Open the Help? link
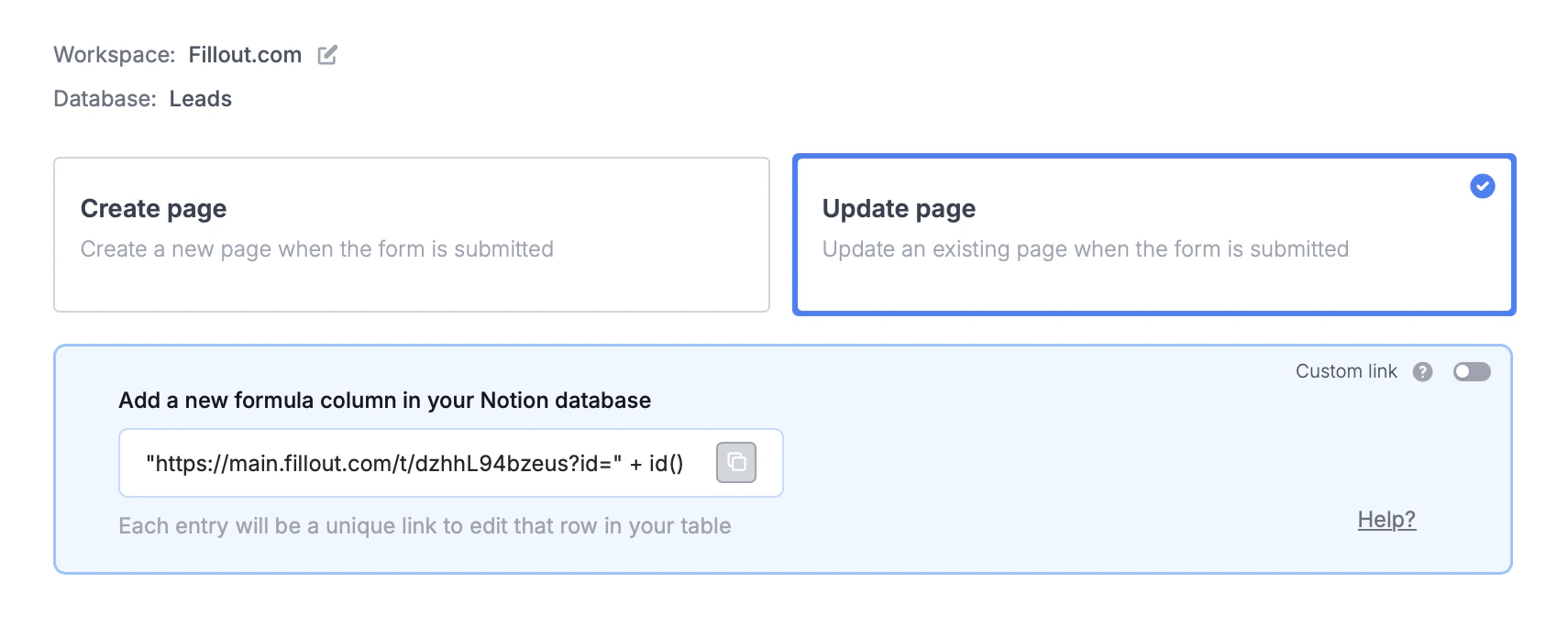The image size is (1568, 627). point(1386,520)
